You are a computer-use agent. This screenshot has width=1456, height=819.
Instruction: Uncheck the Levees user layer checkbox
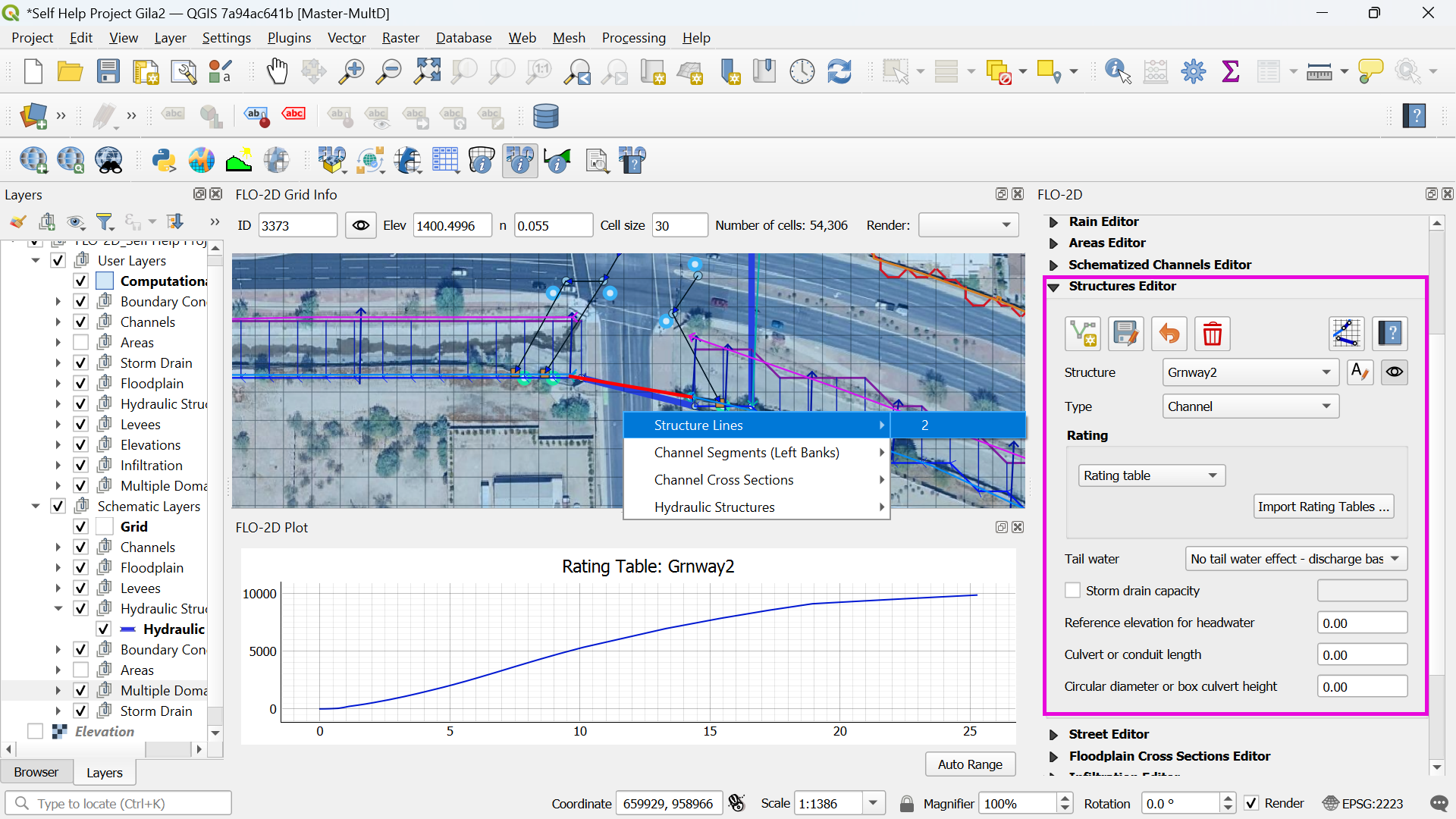[x=81, y=425]
